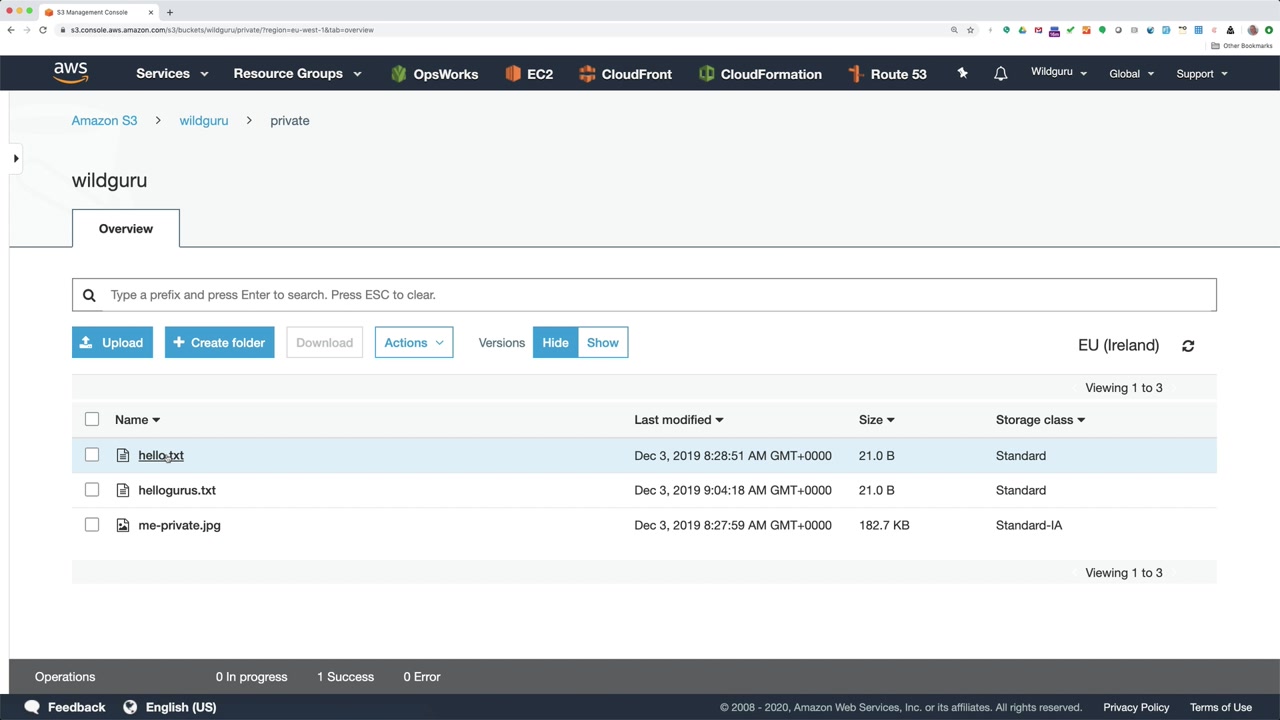Viewport: 1280px width, 720px height.
Task: Go to the CloudFront shortcut
Action: pos(625,74)
